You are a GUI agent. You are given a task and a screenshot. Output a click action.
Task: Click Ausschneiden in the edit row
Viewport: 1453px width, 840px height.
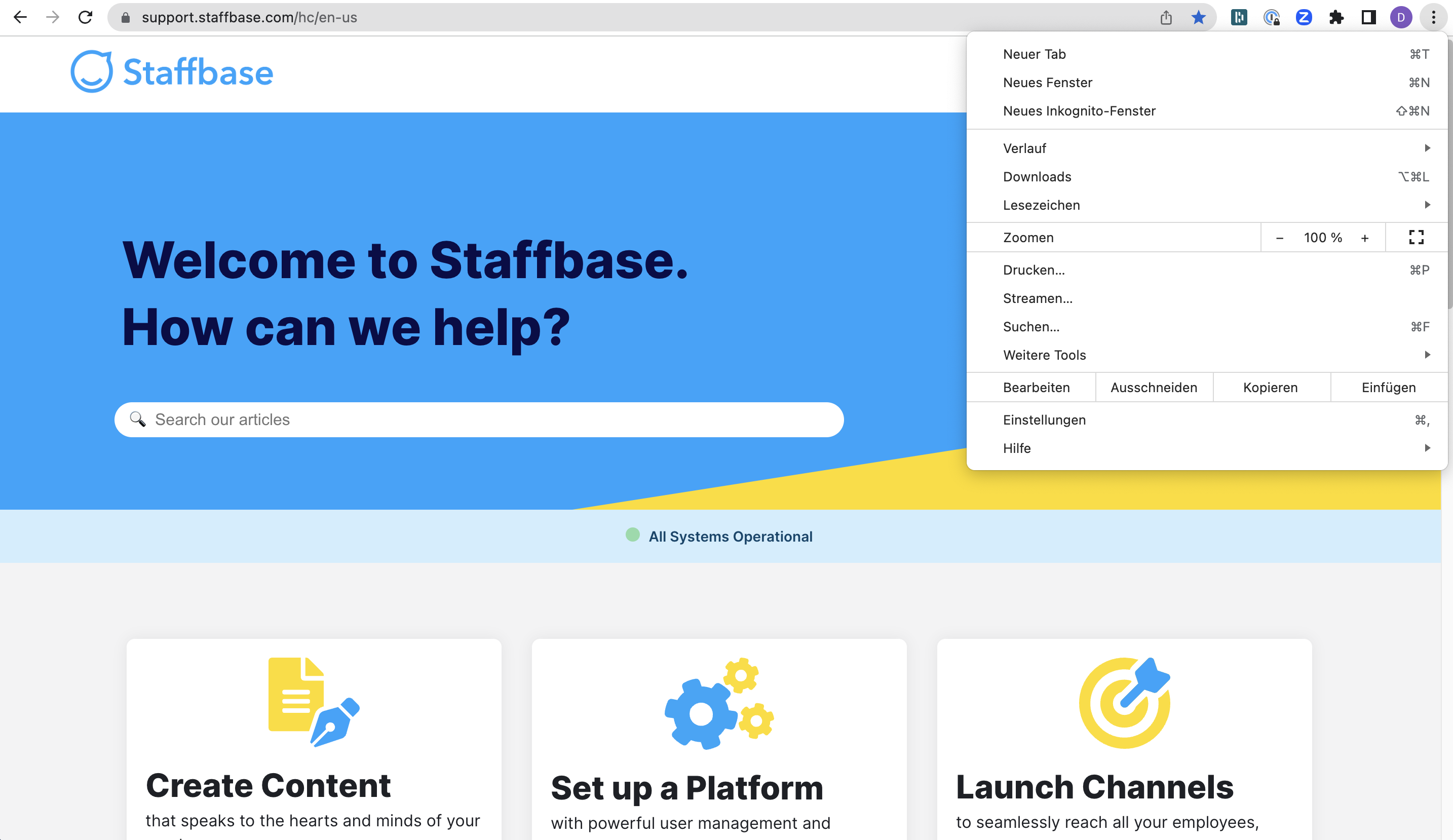tap(1154, 388)
